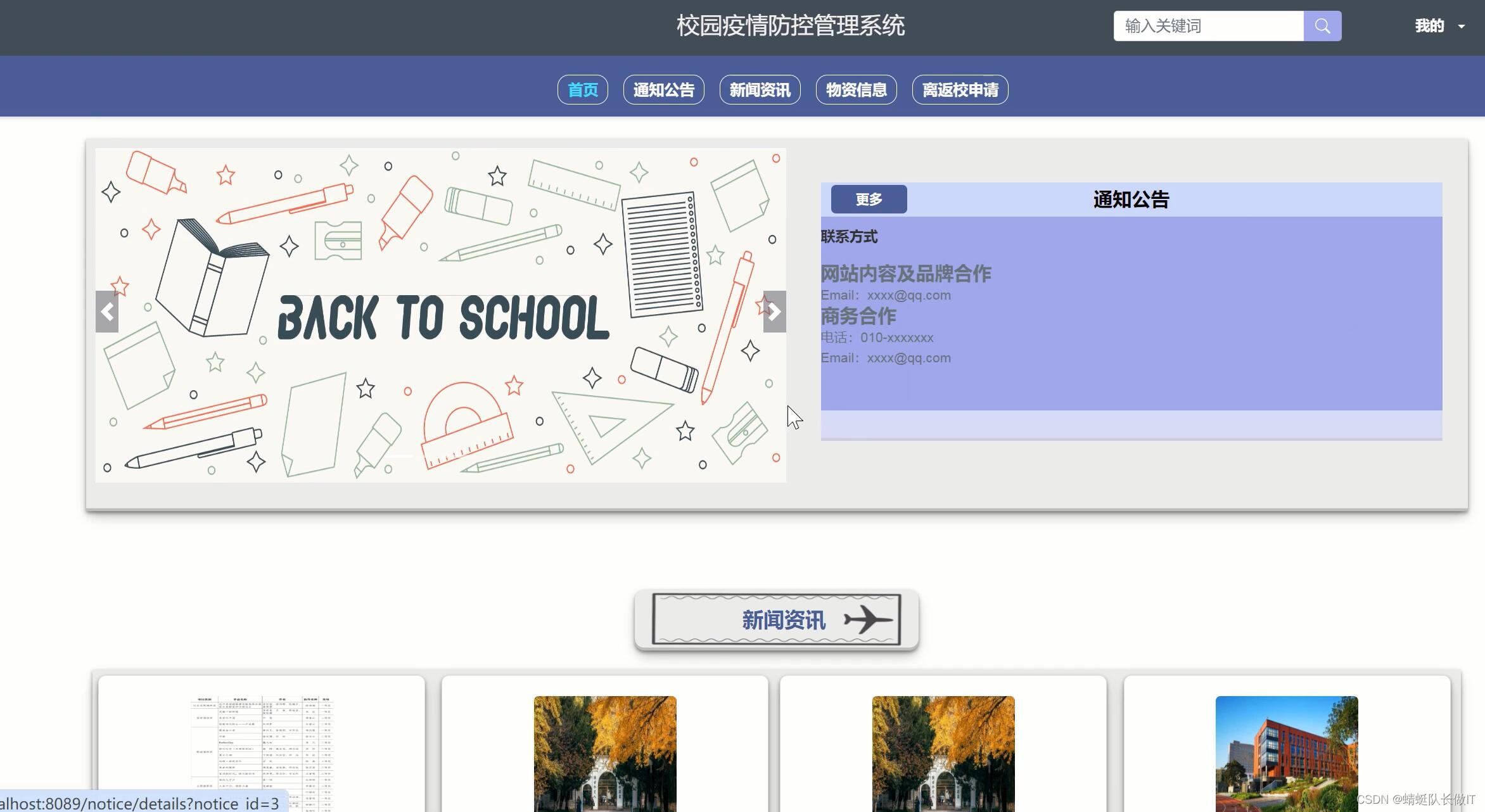Open the red brick building news thumbnail
Screen dimensions: 1485x812
[1286, 752]
